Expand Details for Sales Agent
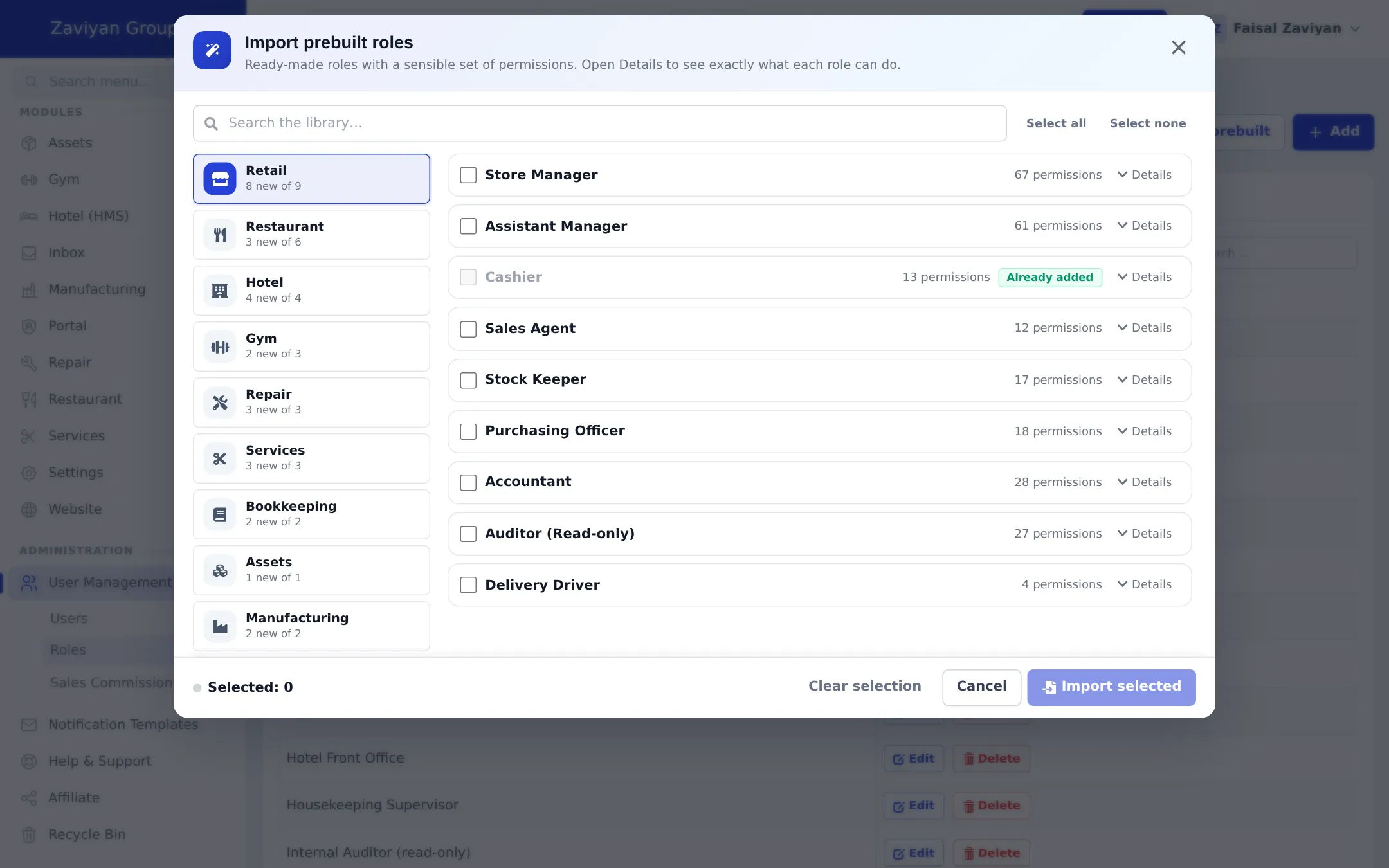1389x868 pixels. tap(1145, 328)
